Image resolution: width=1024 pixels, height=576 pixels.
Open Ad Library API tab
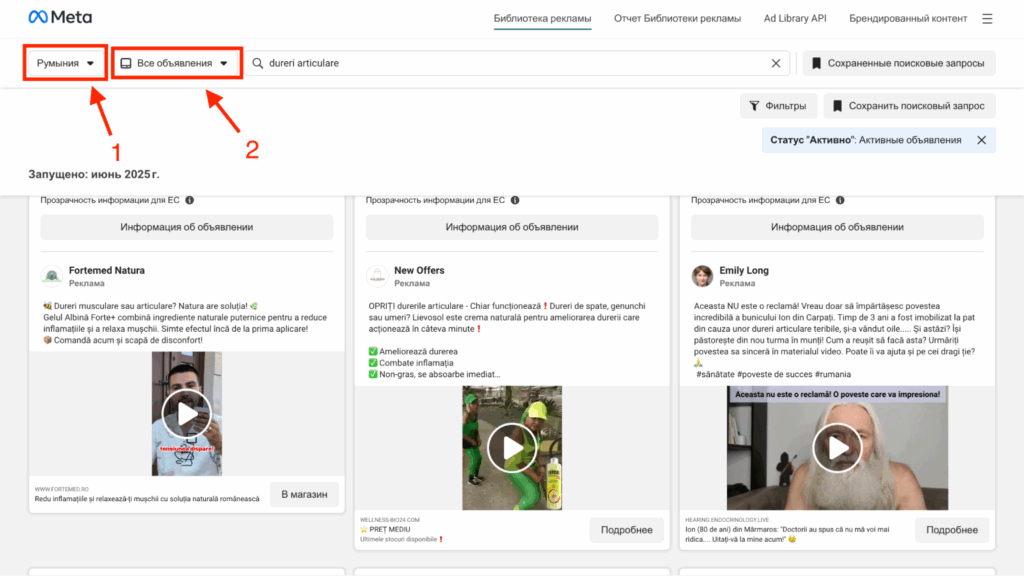pos(795,18)
